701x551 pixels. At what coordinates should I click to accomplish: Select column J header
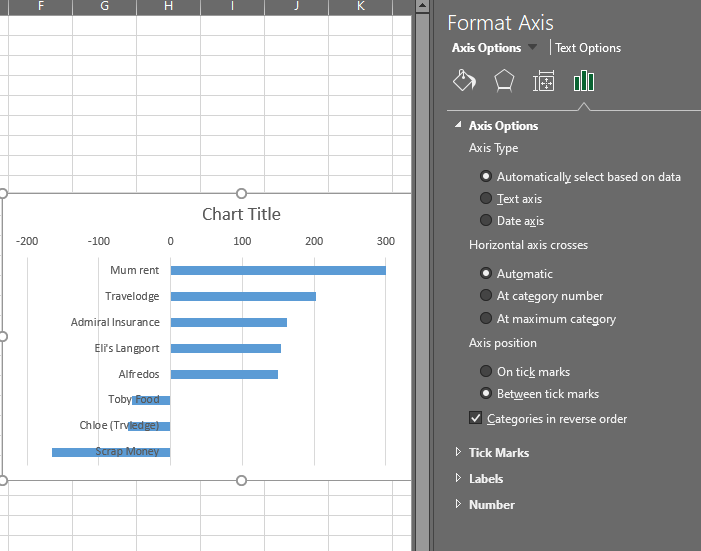(296, 6)
